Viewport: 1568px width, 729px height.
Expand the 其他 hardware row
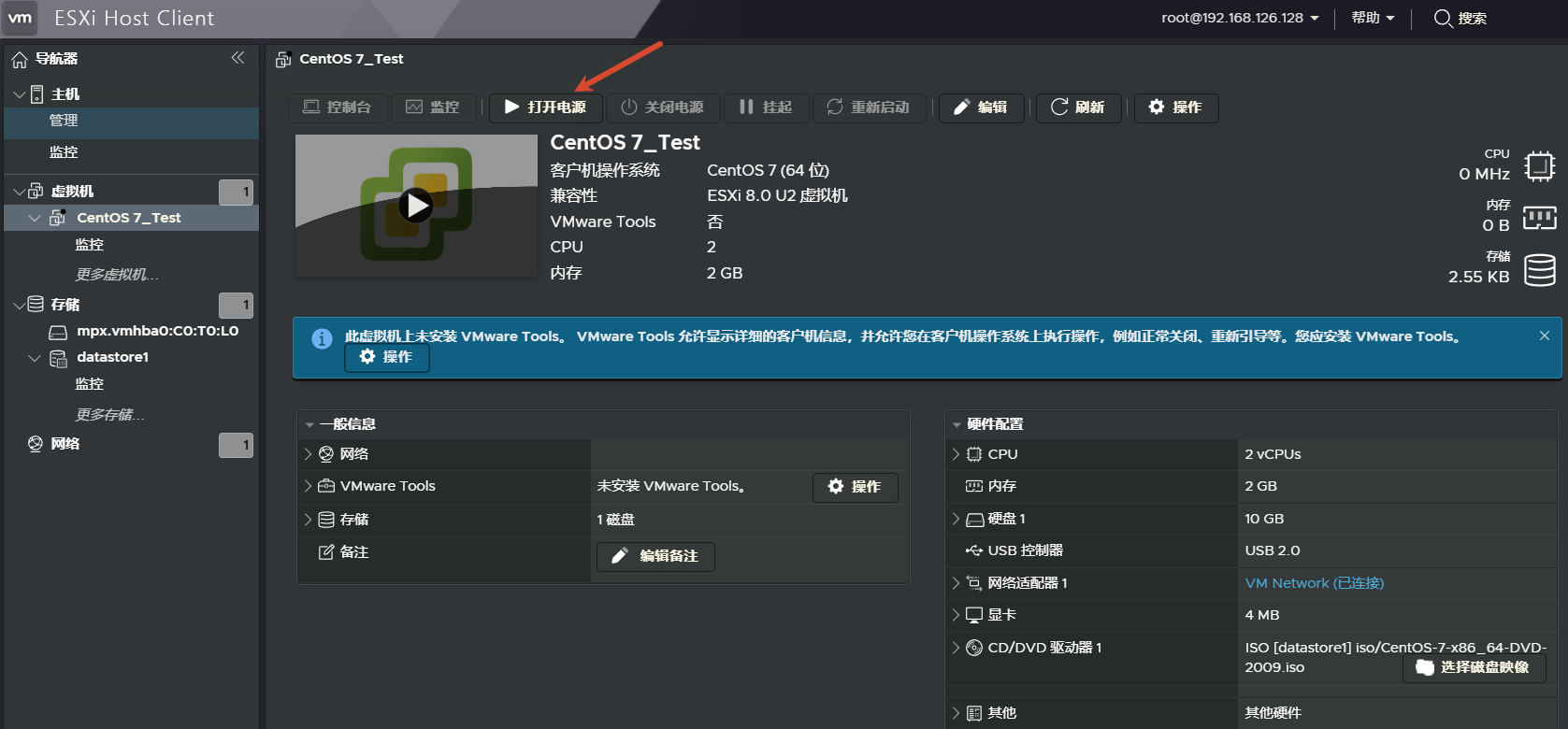(956, 713)
